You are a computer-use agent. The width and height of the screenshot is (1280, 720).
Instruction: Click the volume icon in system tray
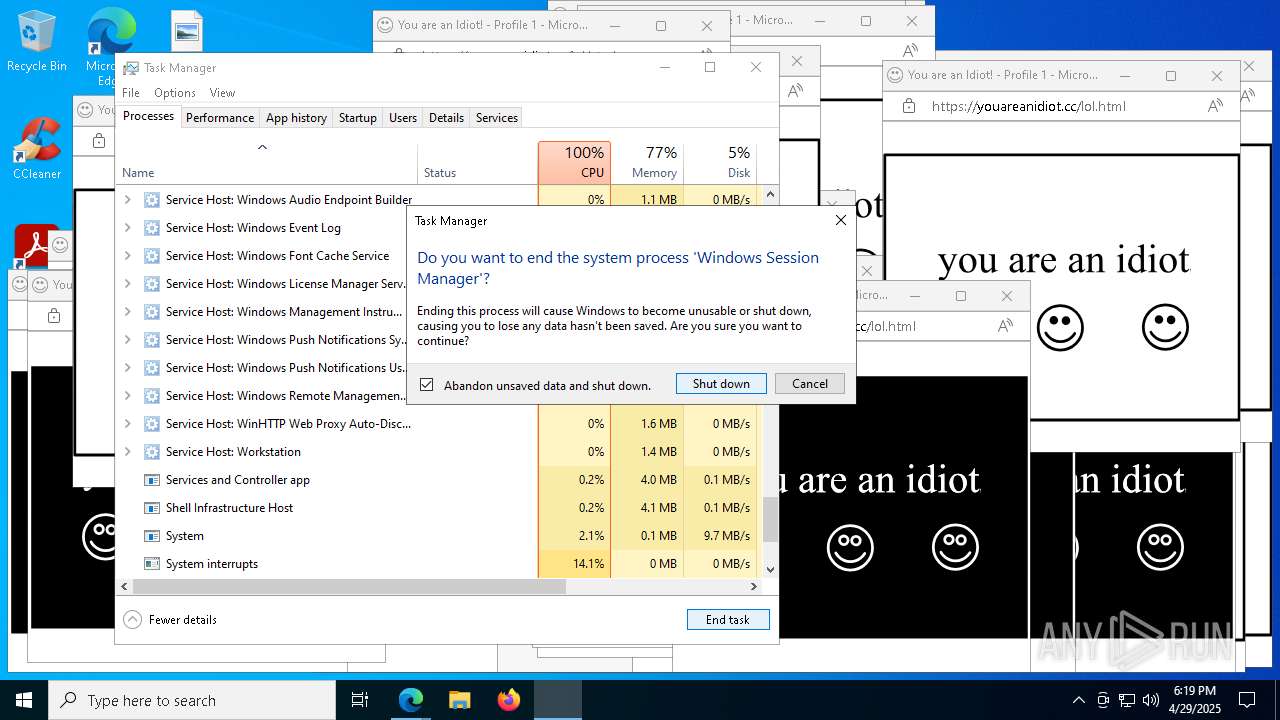[1151, 700]
